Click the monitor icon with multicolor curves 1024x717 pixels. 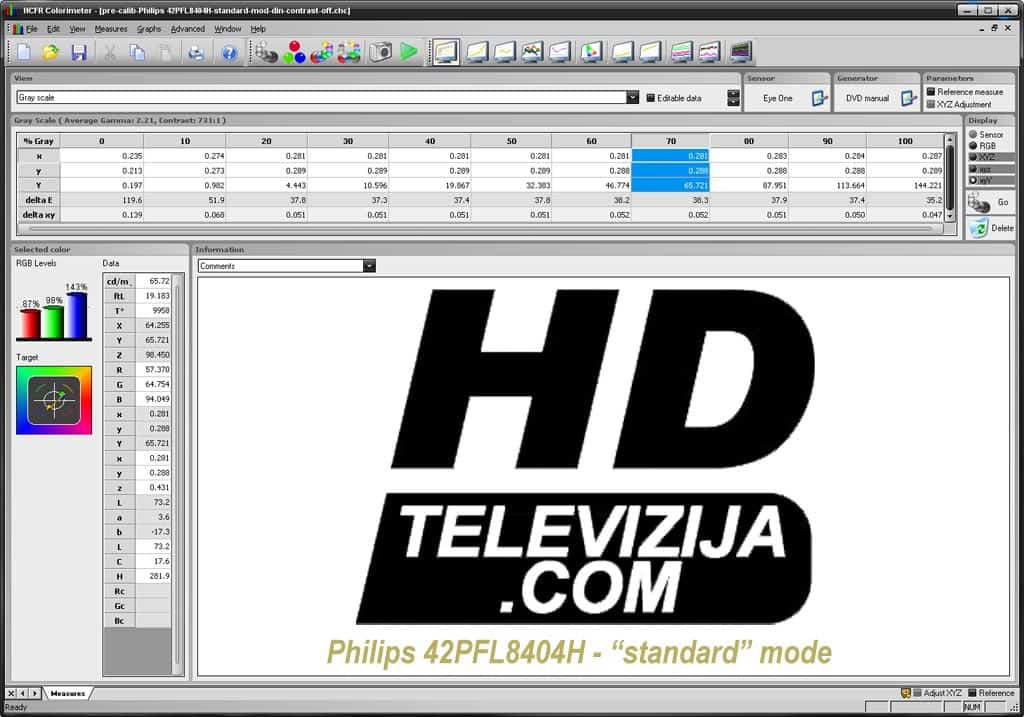tap(533, 52)
